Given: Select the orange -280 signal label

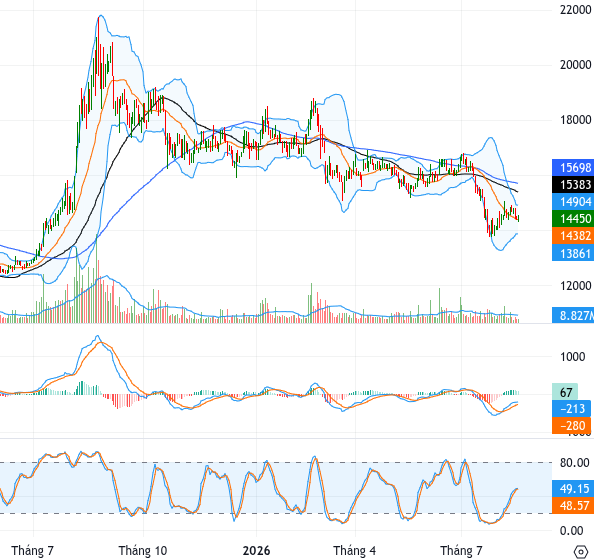Looking at the screenshot, I should [x=571, y=425].
